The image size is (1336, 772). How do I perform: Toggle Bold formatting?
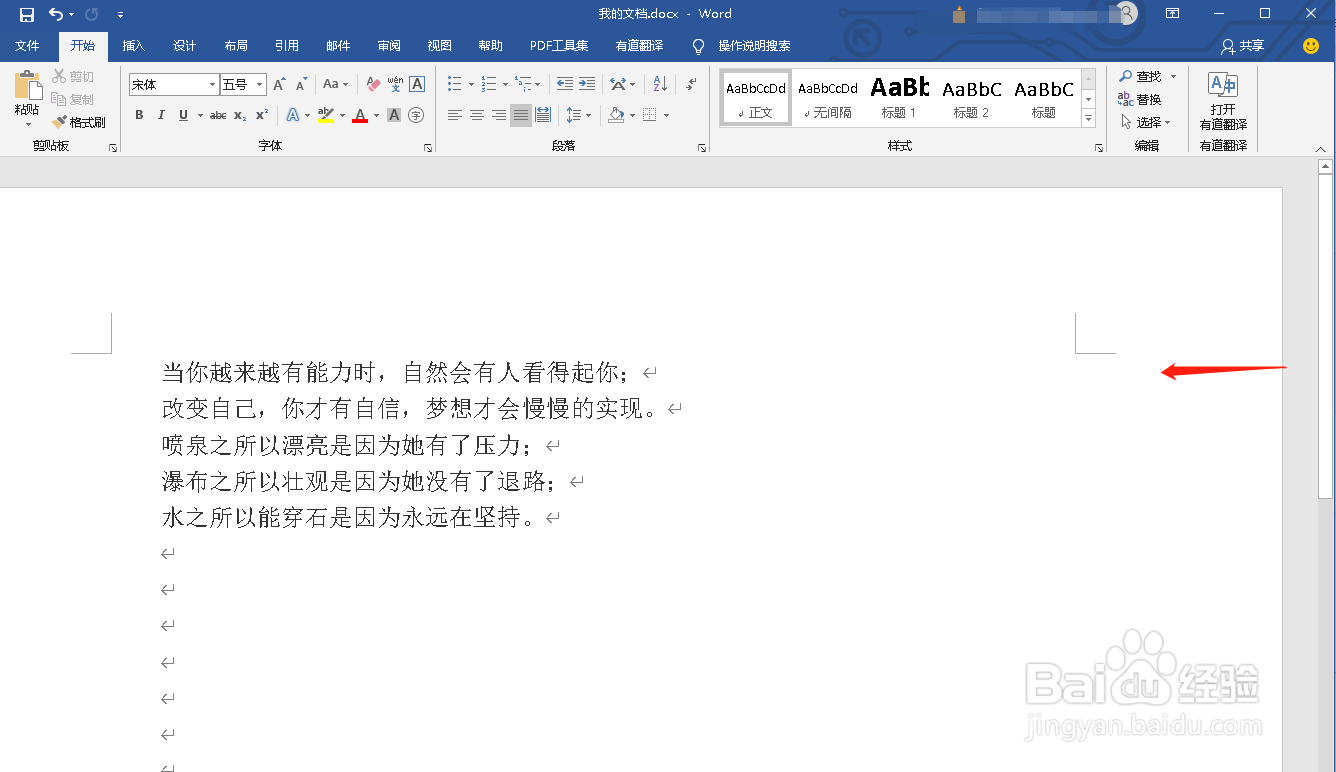tap(139, 115)
